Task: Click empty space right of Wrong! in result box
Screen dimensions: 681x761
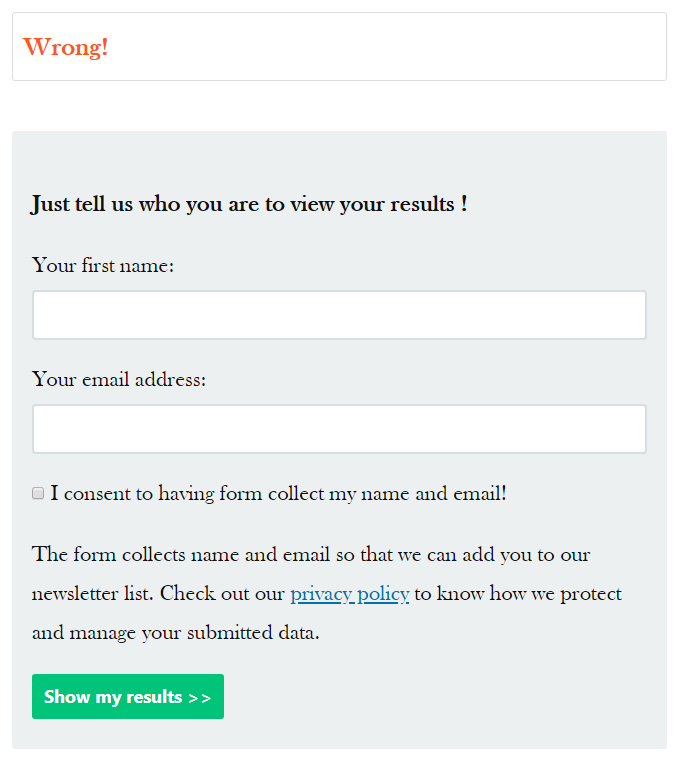Action: click(x=400, y=47)
